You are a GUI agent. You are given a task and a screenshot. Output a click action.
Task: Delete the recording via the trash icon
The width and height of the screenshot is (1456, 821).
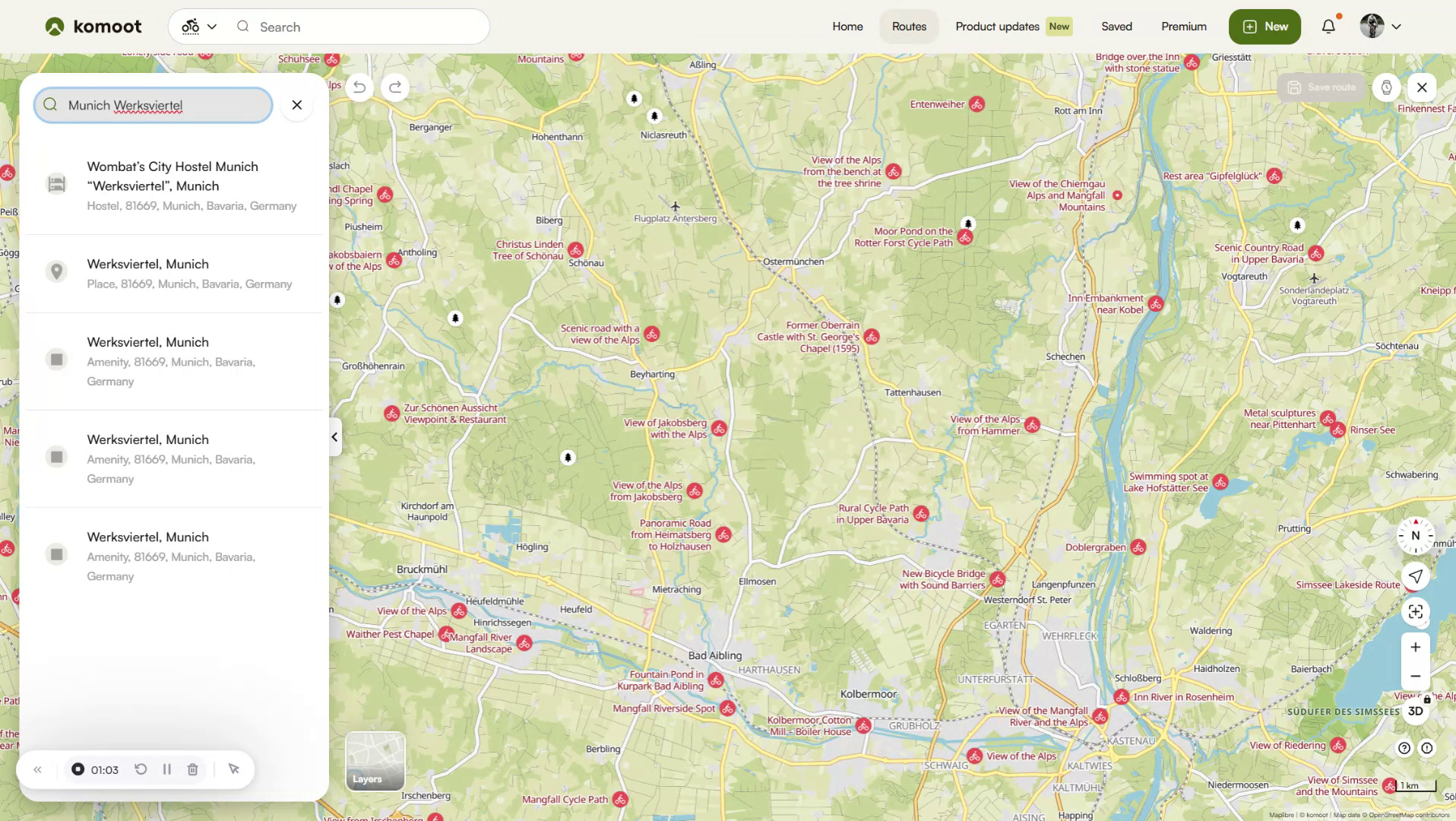(192, 769)
